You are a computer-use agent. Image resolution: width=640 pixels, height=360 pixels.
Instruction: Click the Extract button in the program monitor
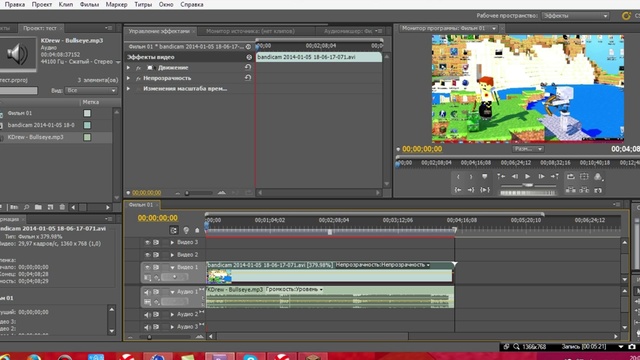coord(584,190)
